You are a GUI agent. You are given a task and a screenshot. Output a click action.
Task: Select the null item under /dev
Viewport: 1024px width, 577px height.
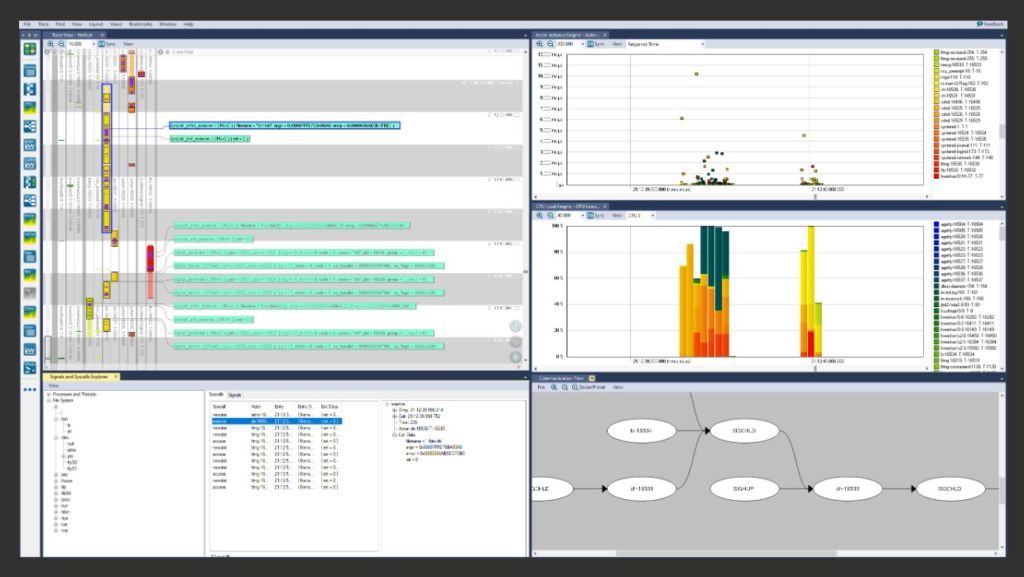[x=71, y=443]
